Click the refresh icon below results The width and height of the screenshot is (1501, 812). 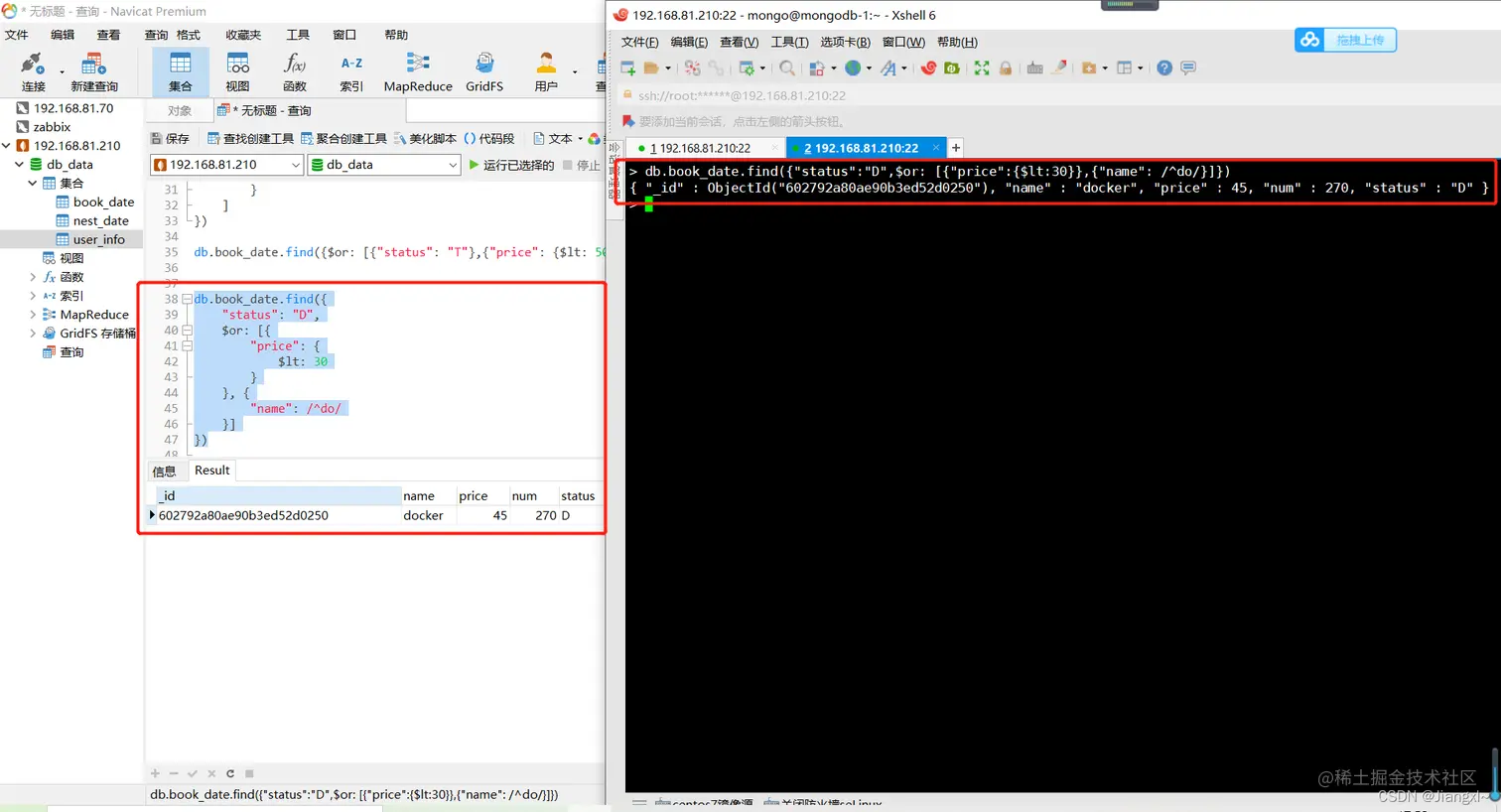[230, 773]
